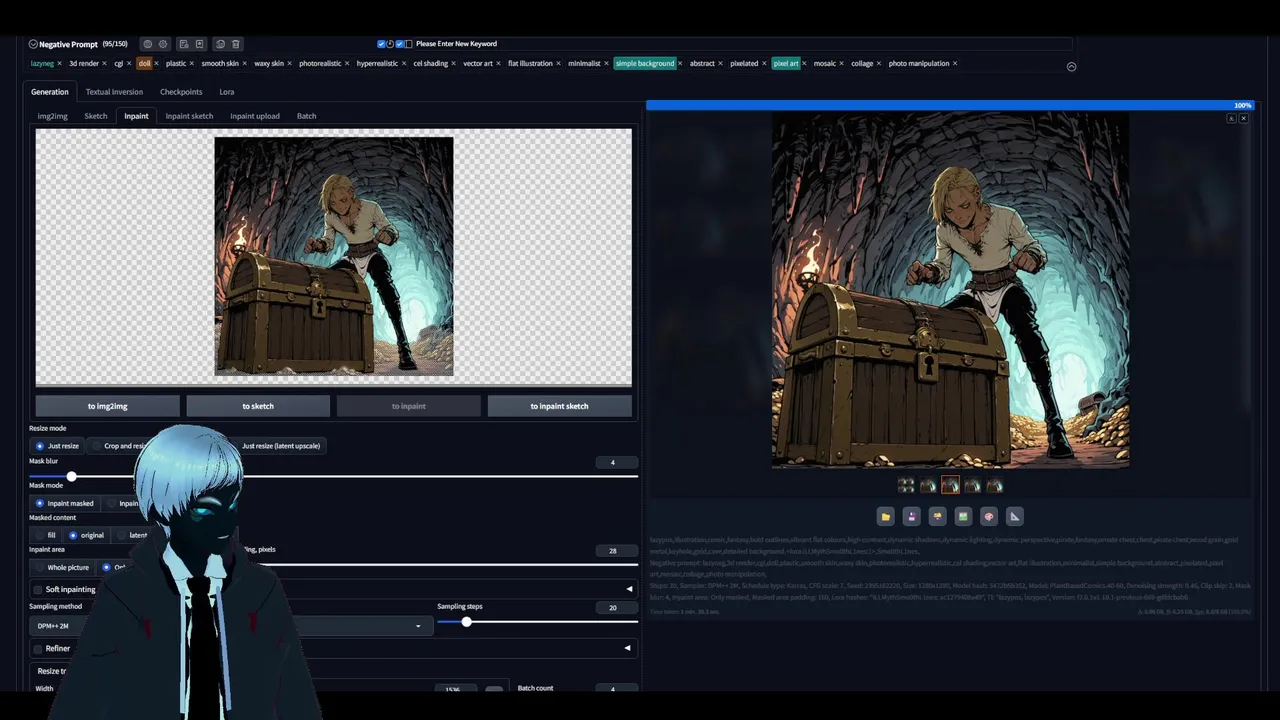
Task: Remove the 'photorealistic' keyword tag
Action: [347, 63]
